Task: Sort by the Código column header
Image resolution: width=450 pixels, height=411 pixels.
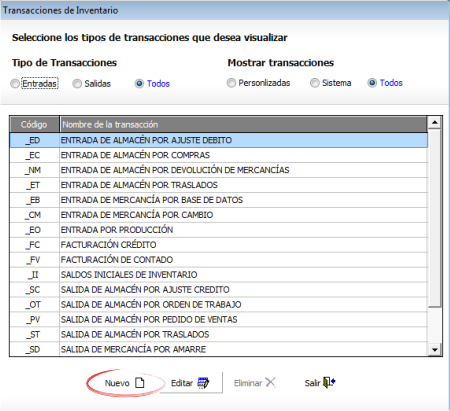Action: click(34, 124)
